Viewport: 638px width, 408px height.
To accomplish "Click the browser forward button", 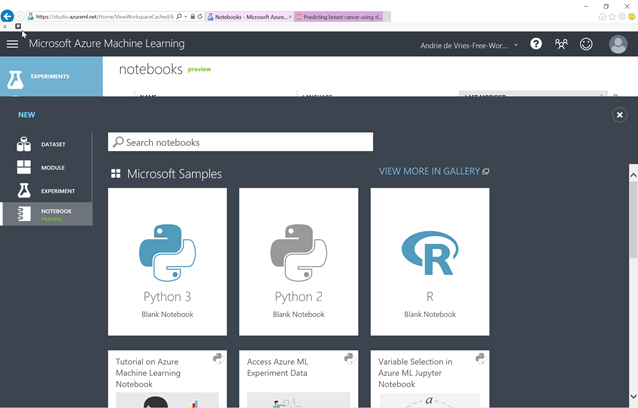I will (20, 17).
